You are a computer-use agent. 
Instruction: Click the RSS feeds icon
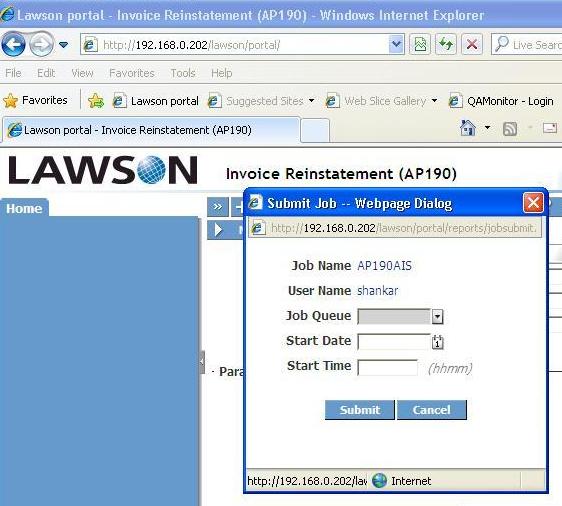[x=510, y=129]
